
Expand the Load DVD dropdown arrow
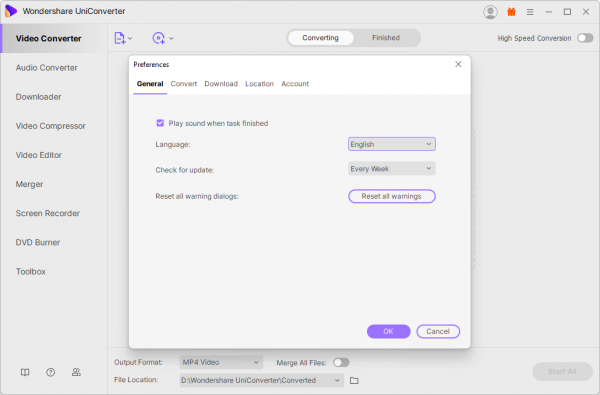tap(171, 38)
